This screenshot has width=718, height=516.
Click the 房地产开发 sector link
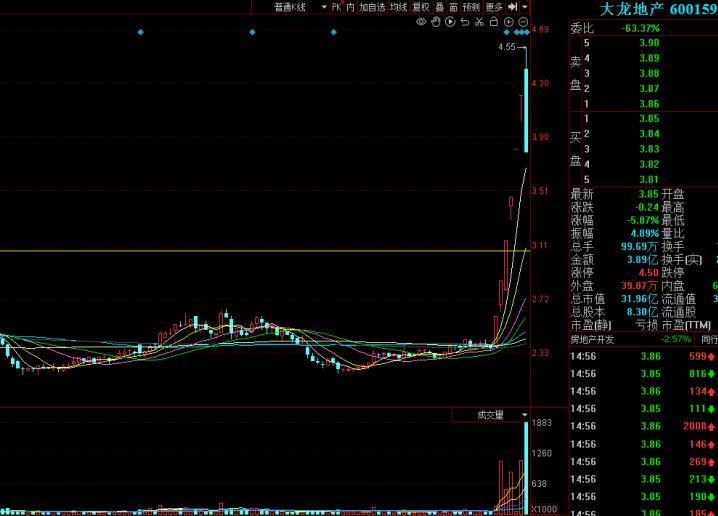click(x=592, y=340)
